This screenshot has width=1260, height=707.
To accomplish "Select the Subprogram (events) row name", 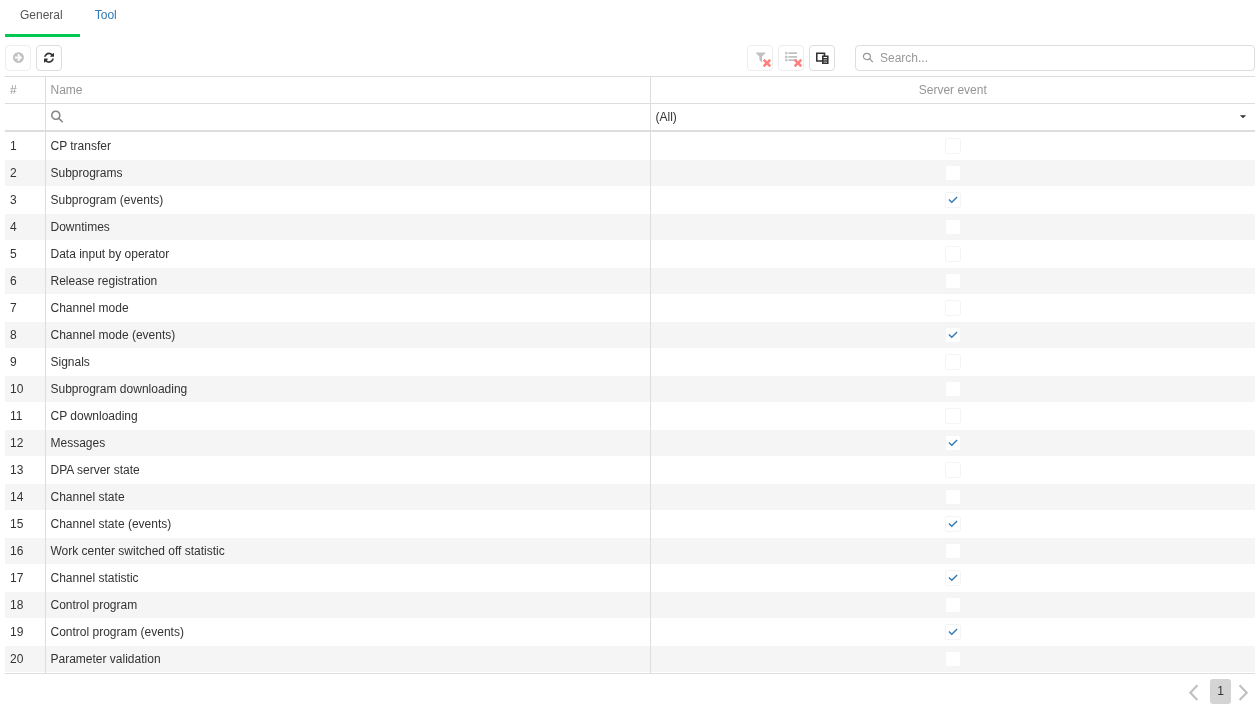I will point(107,200).
